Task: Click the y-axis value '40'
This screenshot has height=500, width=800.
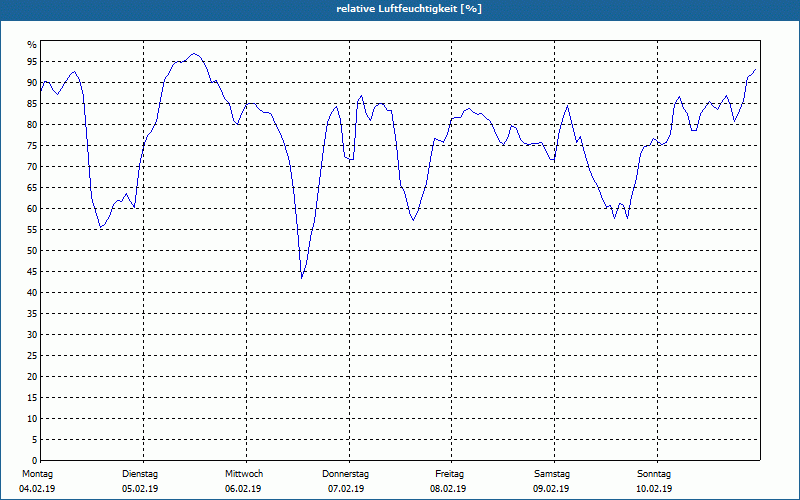Action: [32, 292]
